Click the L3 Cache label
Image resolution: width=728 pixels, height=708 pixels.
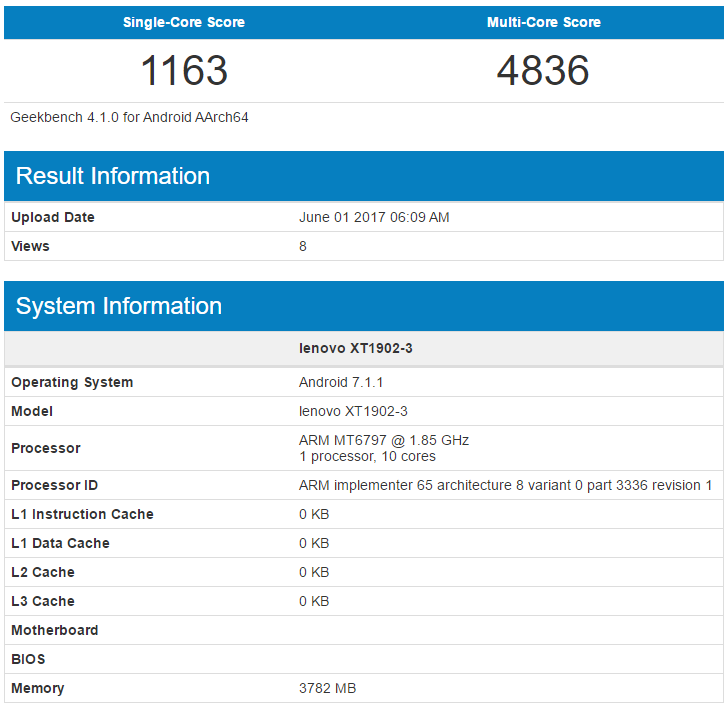pyautogui.click(x=43, y=601)
